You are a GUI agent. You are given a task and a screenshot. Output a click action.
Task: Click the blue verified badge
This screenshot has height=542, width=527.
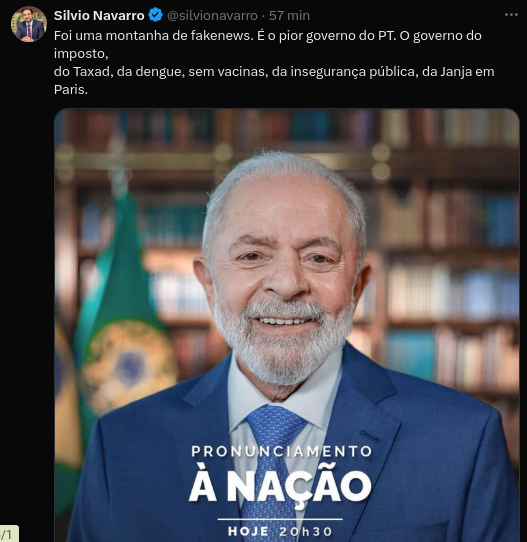click(155, 15)
